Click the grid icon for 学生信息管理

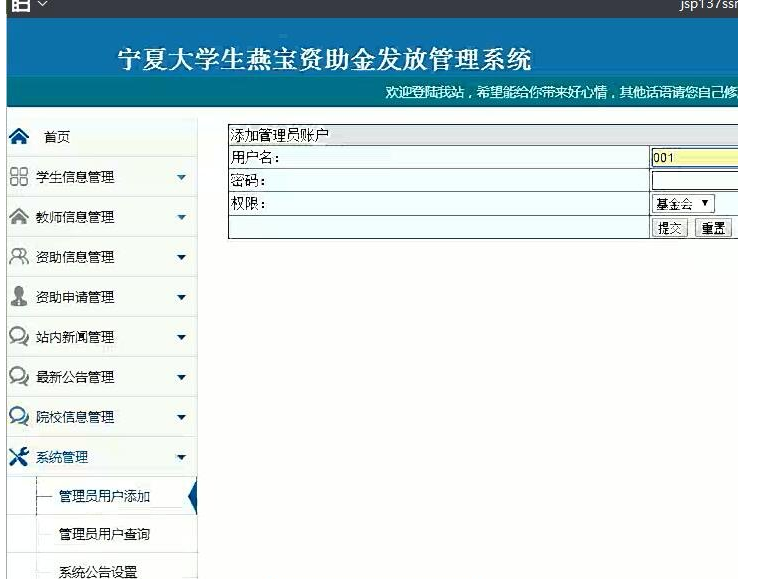click(x=19, y=177)
